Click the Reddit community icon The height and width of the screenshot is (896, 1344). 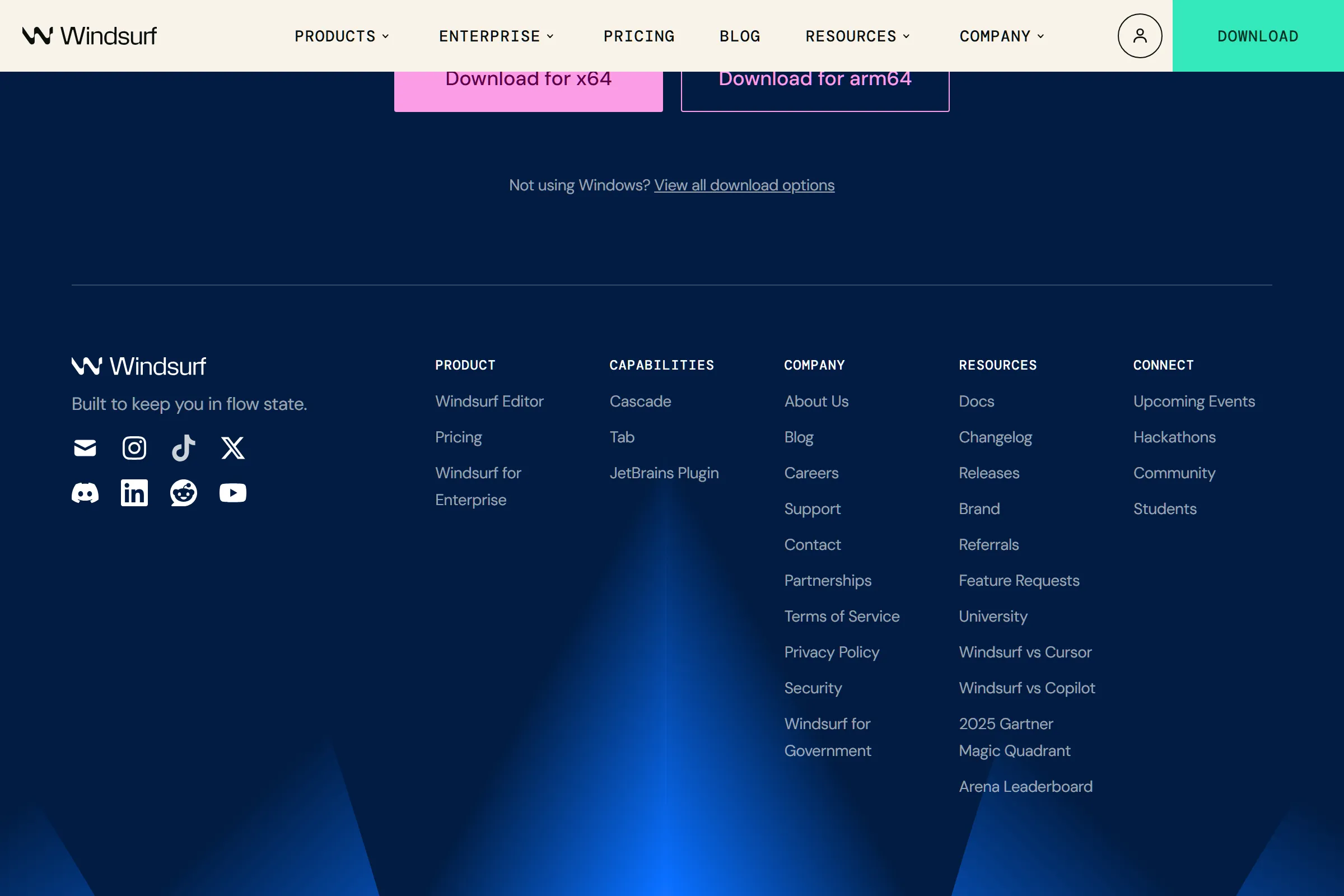(x=183, y=493)
